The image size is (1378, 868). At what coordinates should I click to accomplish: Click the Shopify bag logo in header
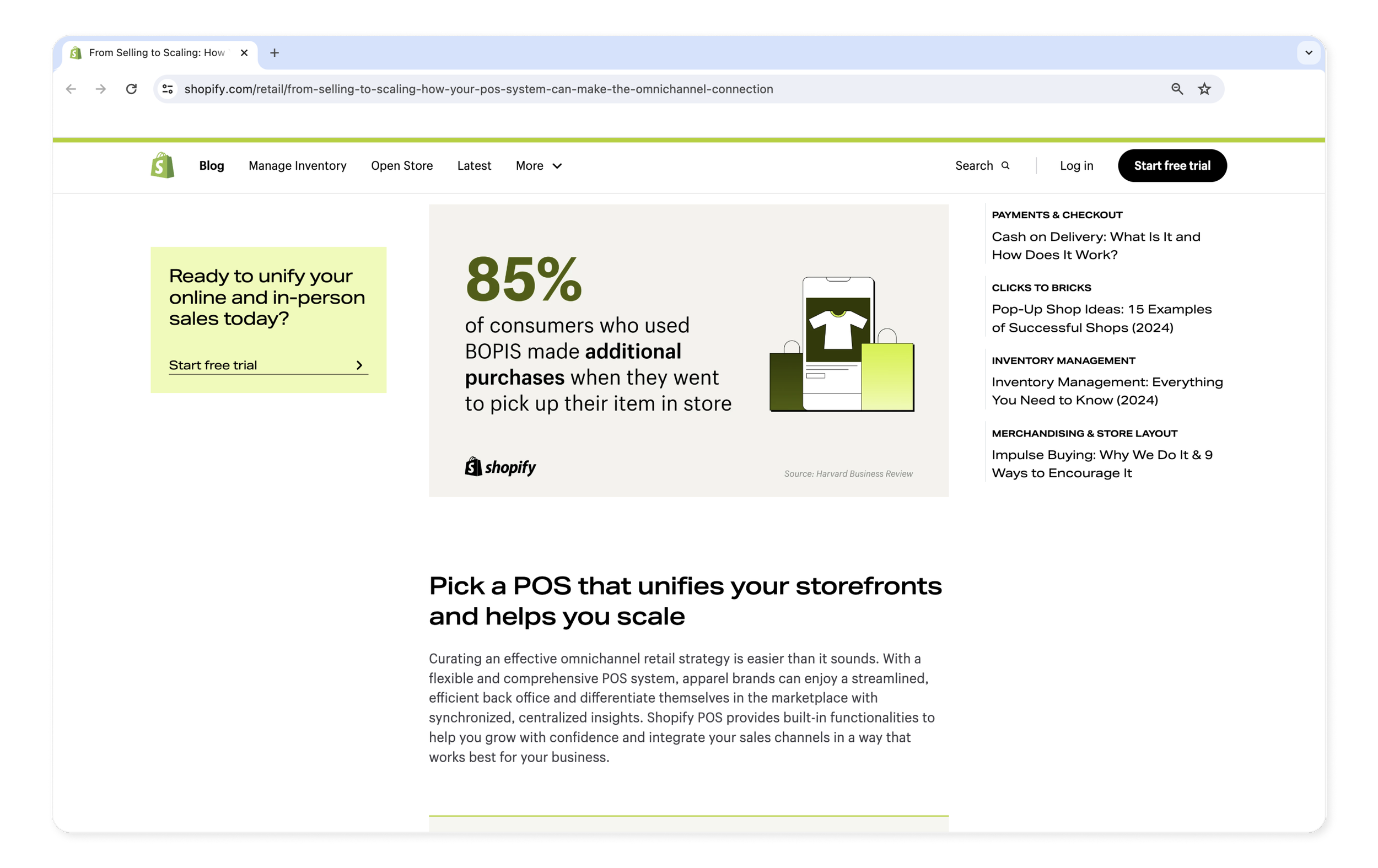pos(163,165)
